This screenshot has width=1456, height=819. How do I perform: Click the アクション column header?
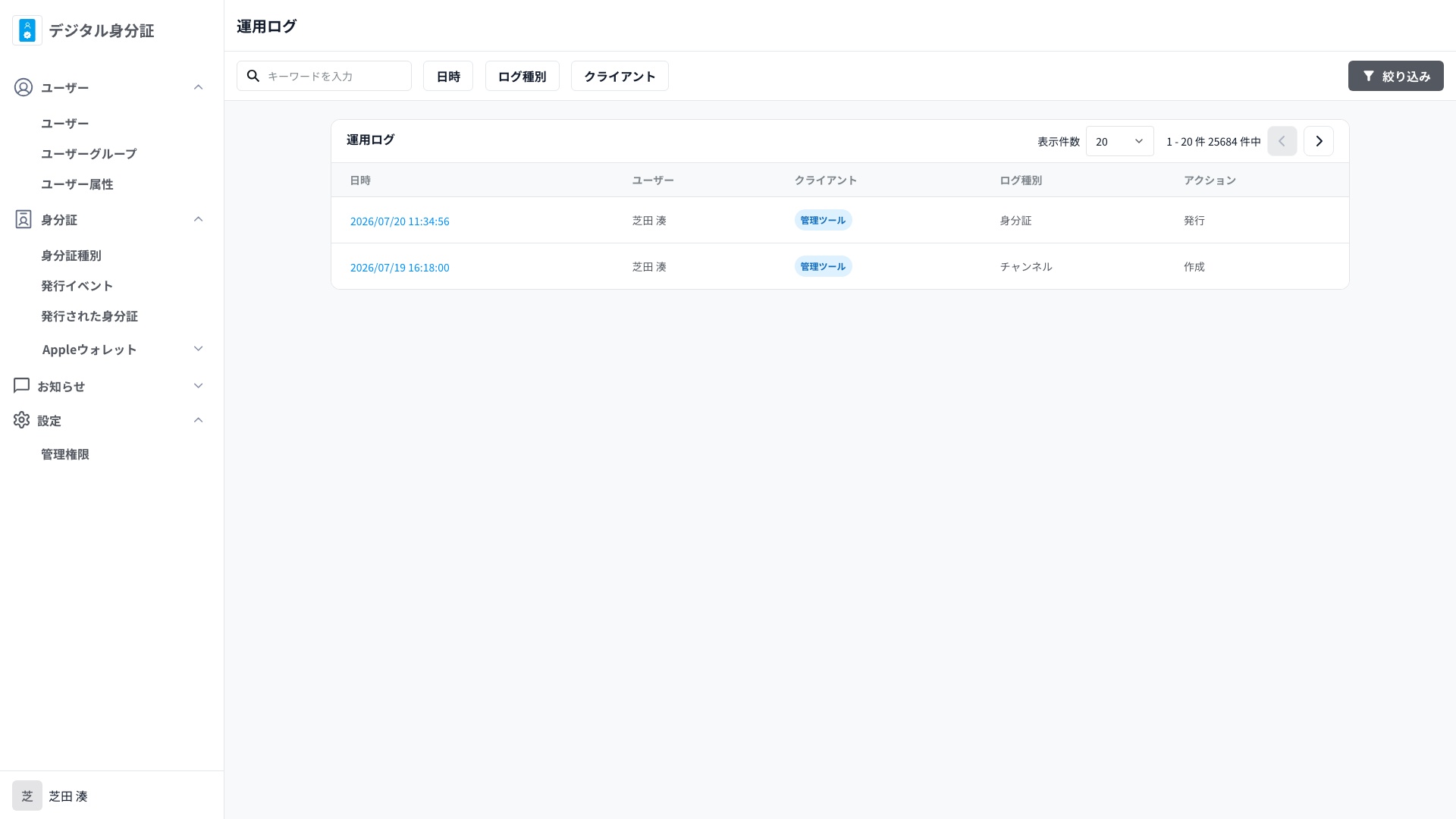pyautogui.click(x=1210, y=180)
